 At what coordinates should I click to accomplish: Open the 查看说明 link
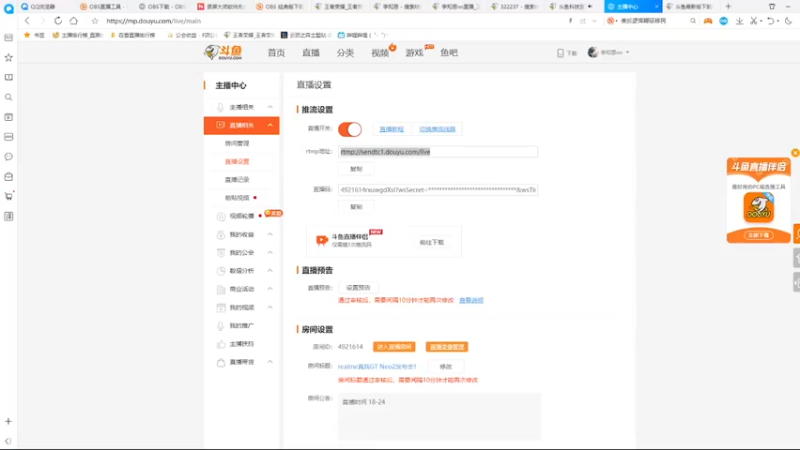(x=471, y=301)
